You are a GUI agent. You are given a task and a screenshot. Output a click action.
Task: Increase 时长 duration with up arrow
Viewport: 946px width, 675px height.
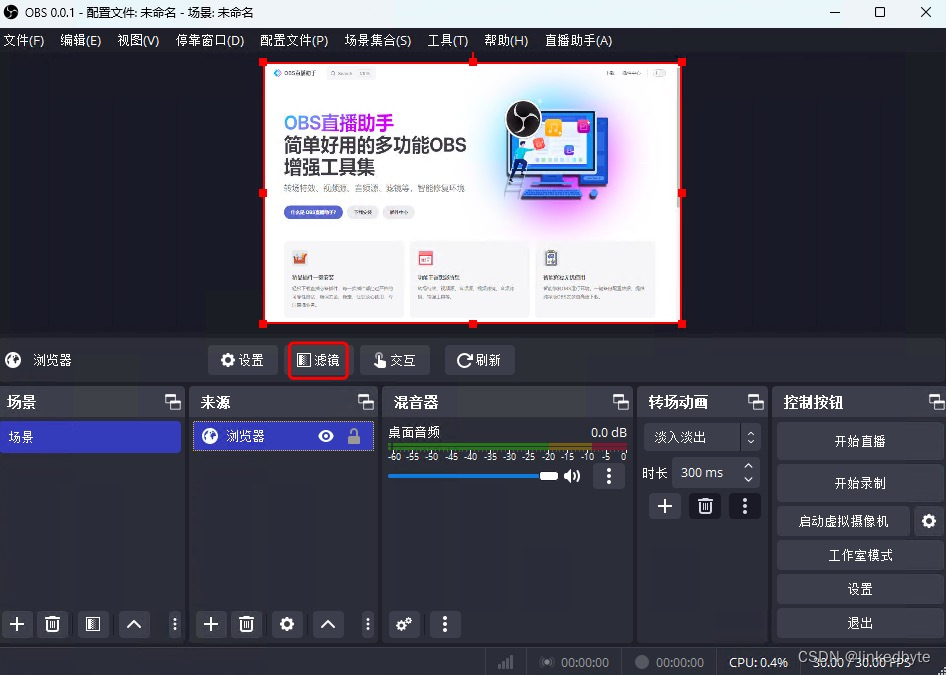749,466
